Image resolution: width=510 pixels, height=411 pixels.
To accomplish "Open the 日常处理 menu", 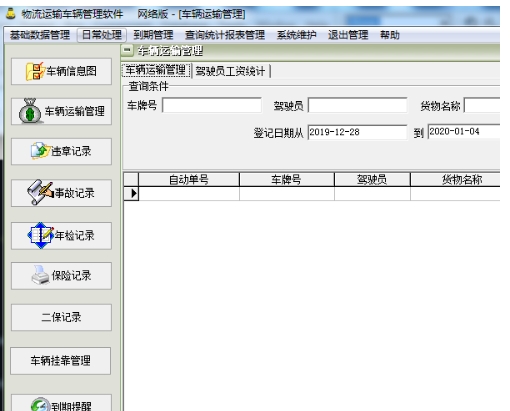I will click(x=102, y=35).
